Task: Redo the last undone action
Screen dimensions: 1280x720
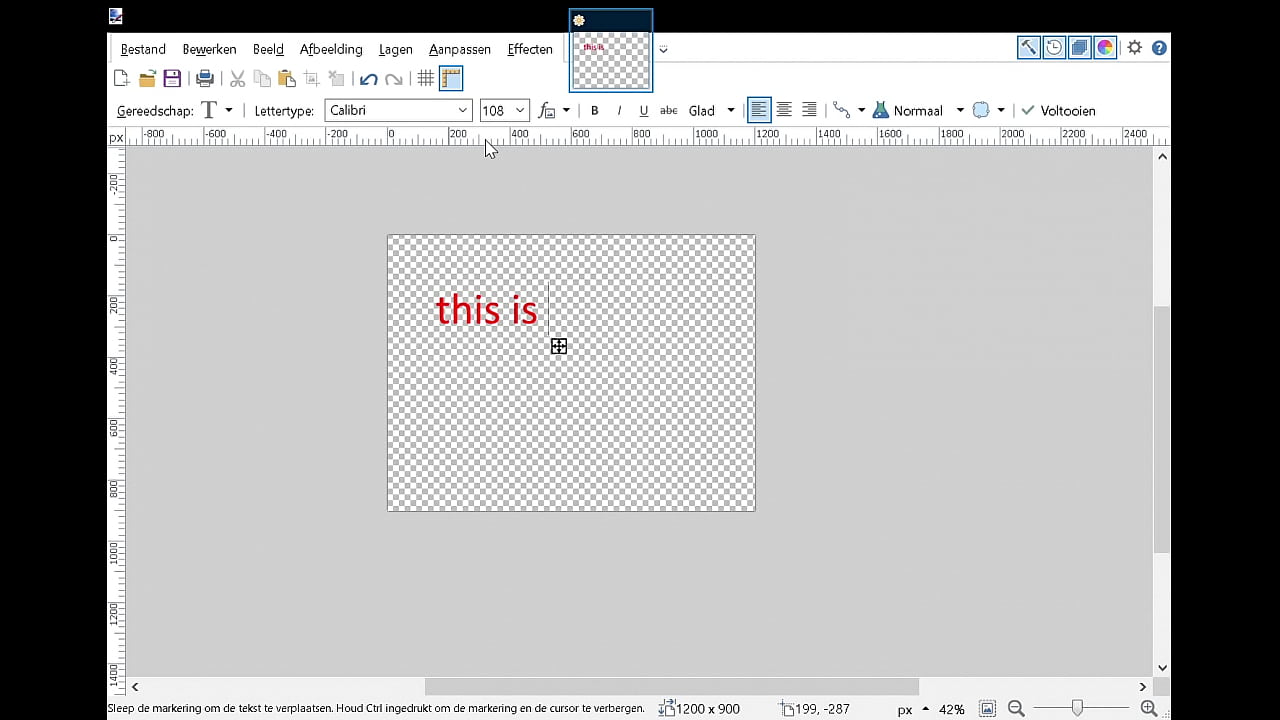Action: [x=394, y=79]
